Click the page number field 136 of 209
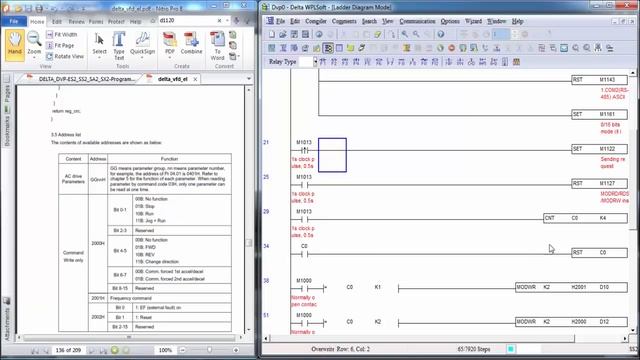 [68, 350]
